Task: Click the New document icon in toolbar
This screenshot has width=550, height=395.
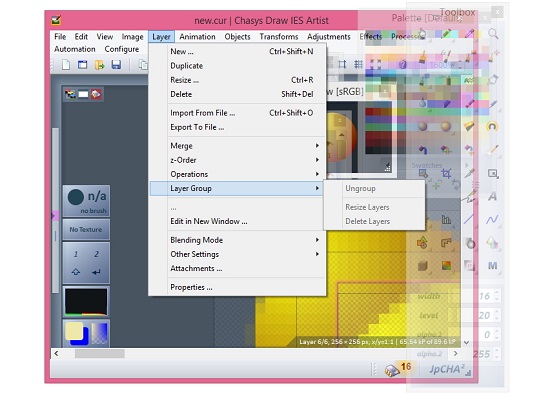Action: (x=66, y=65)
